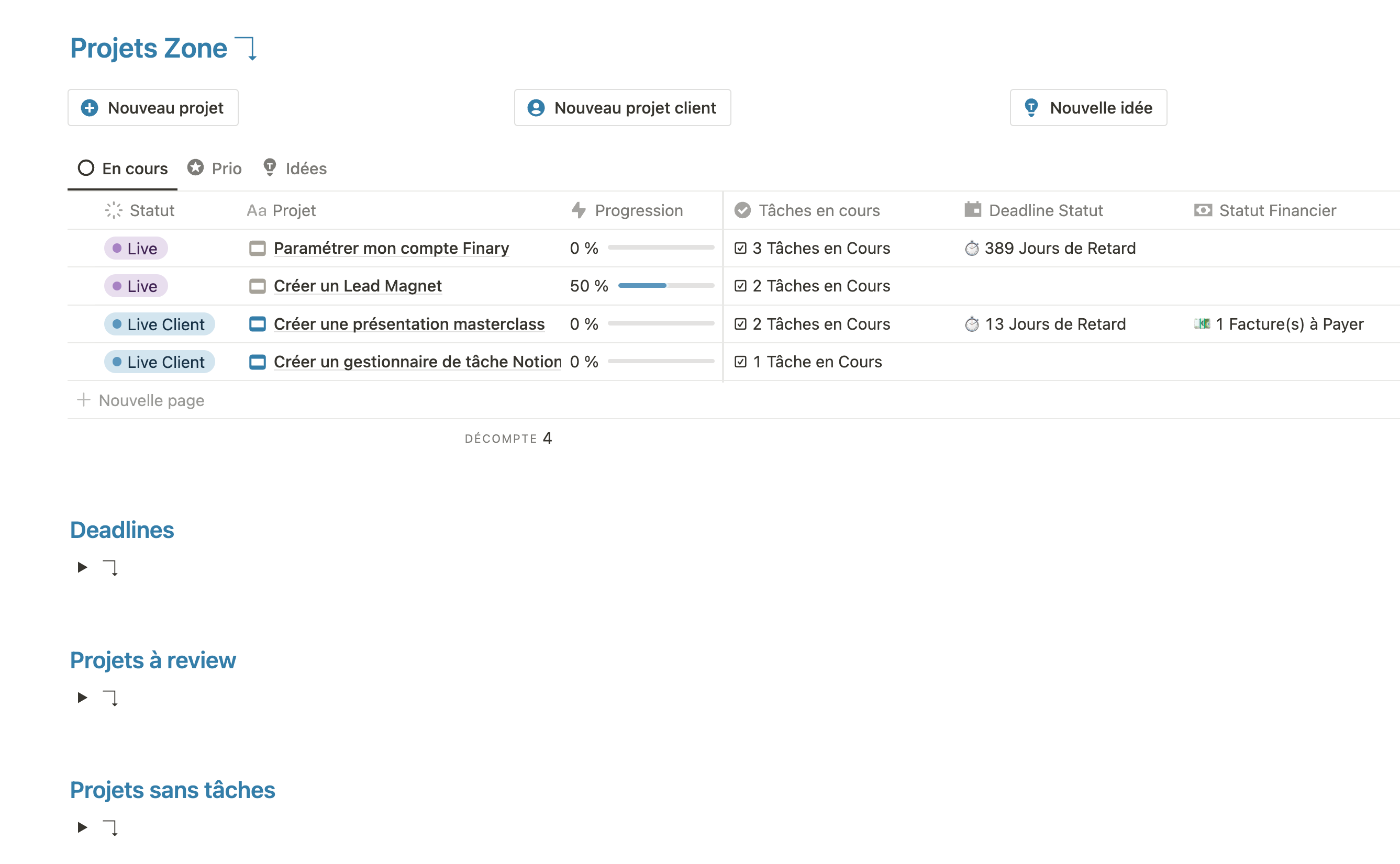Open the Créer un gestionnaire de tâche Notion page
This screenshot has width=1400, height=864.
pos(417,362)
